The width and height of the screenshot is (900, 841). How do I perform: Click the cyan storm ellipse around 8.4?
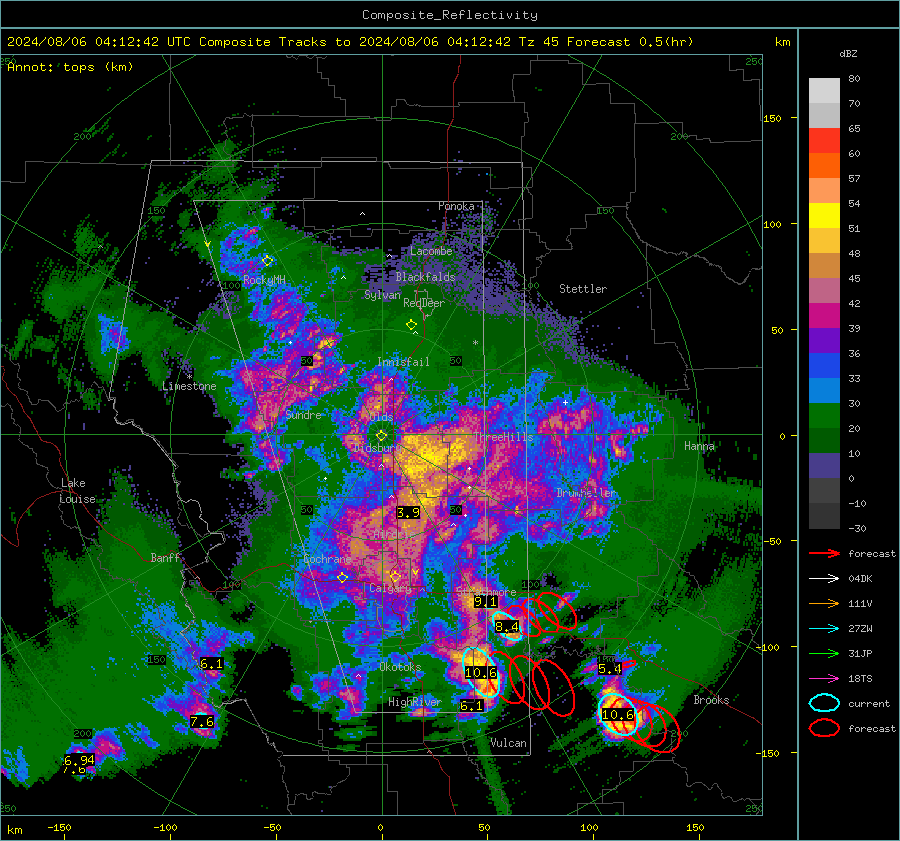tap(507, 626)
